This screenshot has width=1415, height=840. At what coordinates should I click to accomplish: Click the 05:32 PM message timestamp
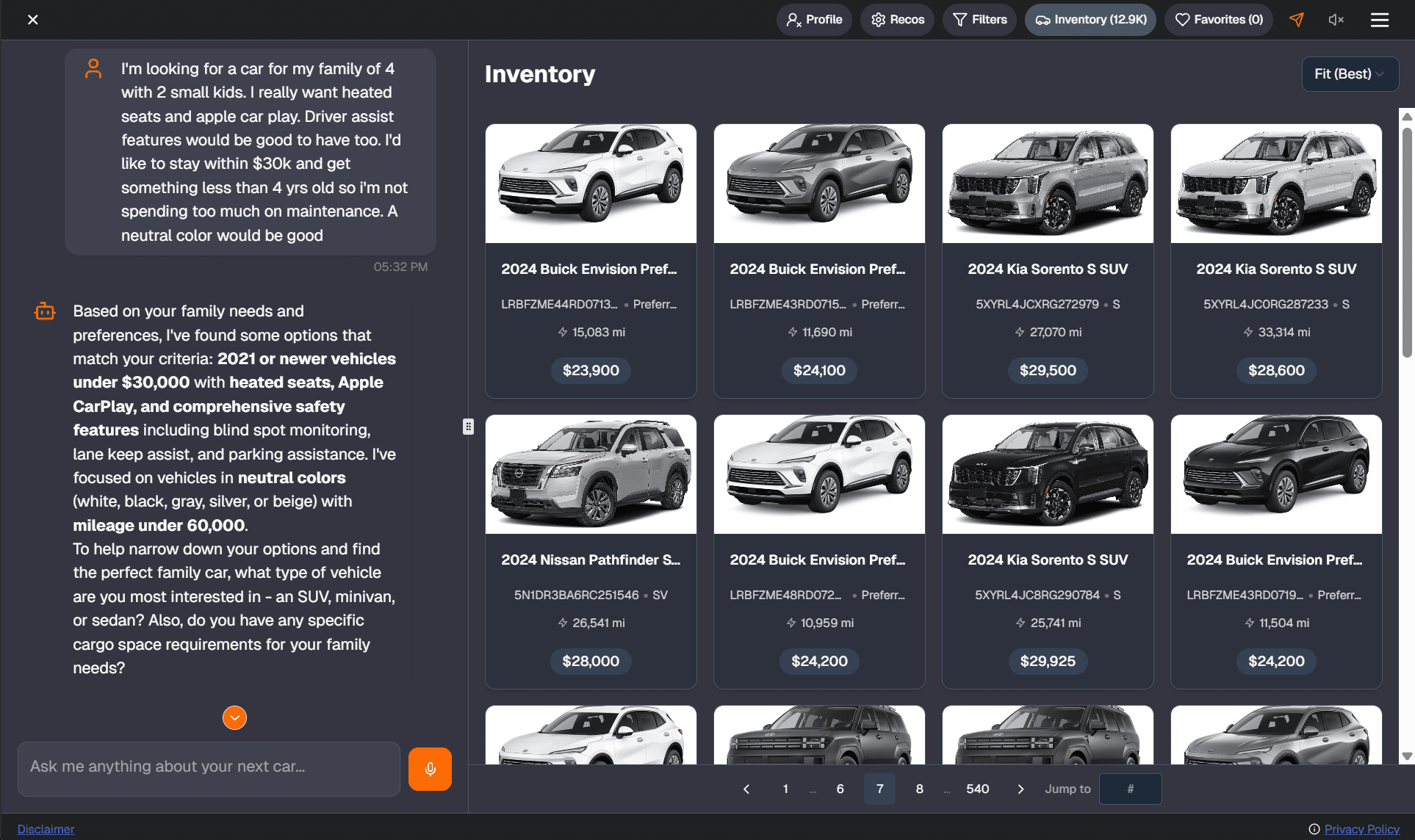pos(400,267)
